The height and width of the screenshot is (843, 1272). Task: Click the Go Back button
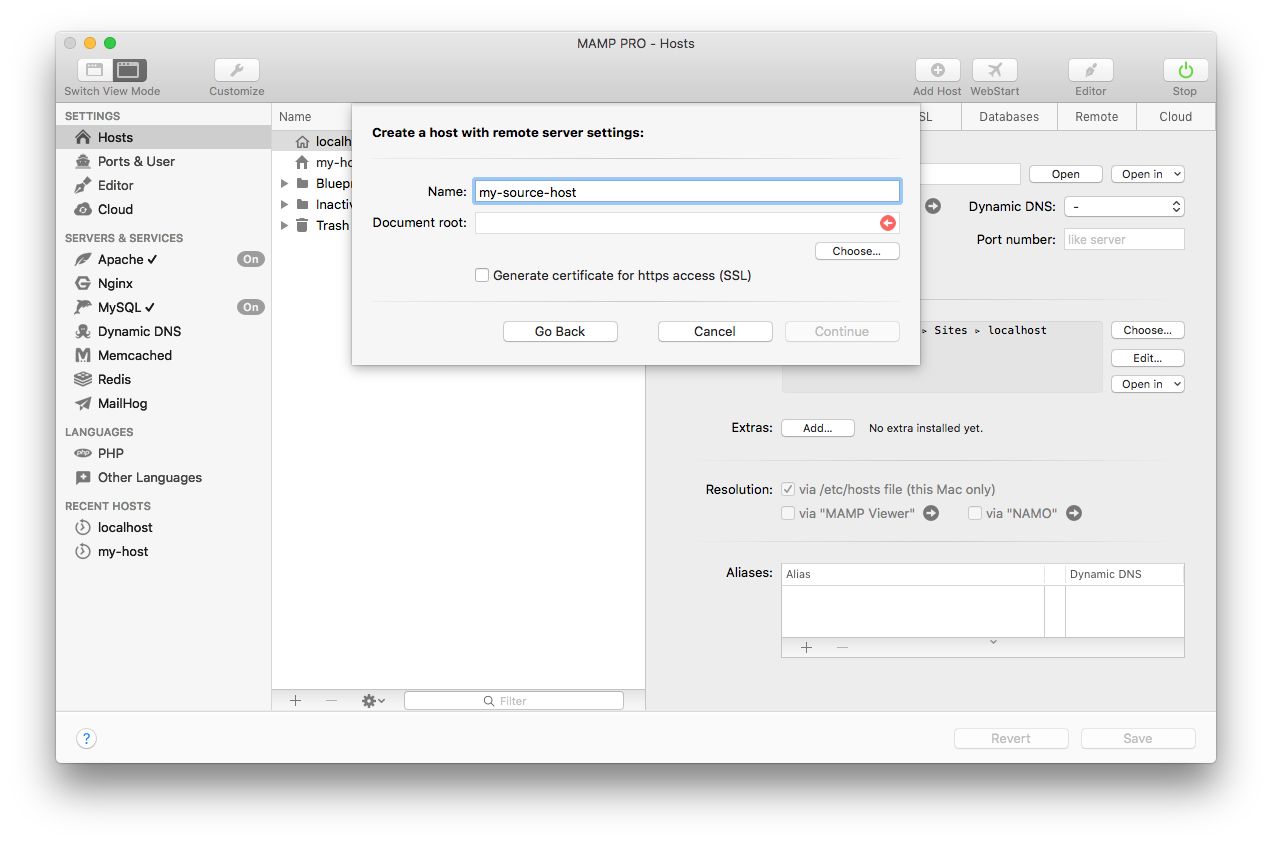[x=560, y=331]
